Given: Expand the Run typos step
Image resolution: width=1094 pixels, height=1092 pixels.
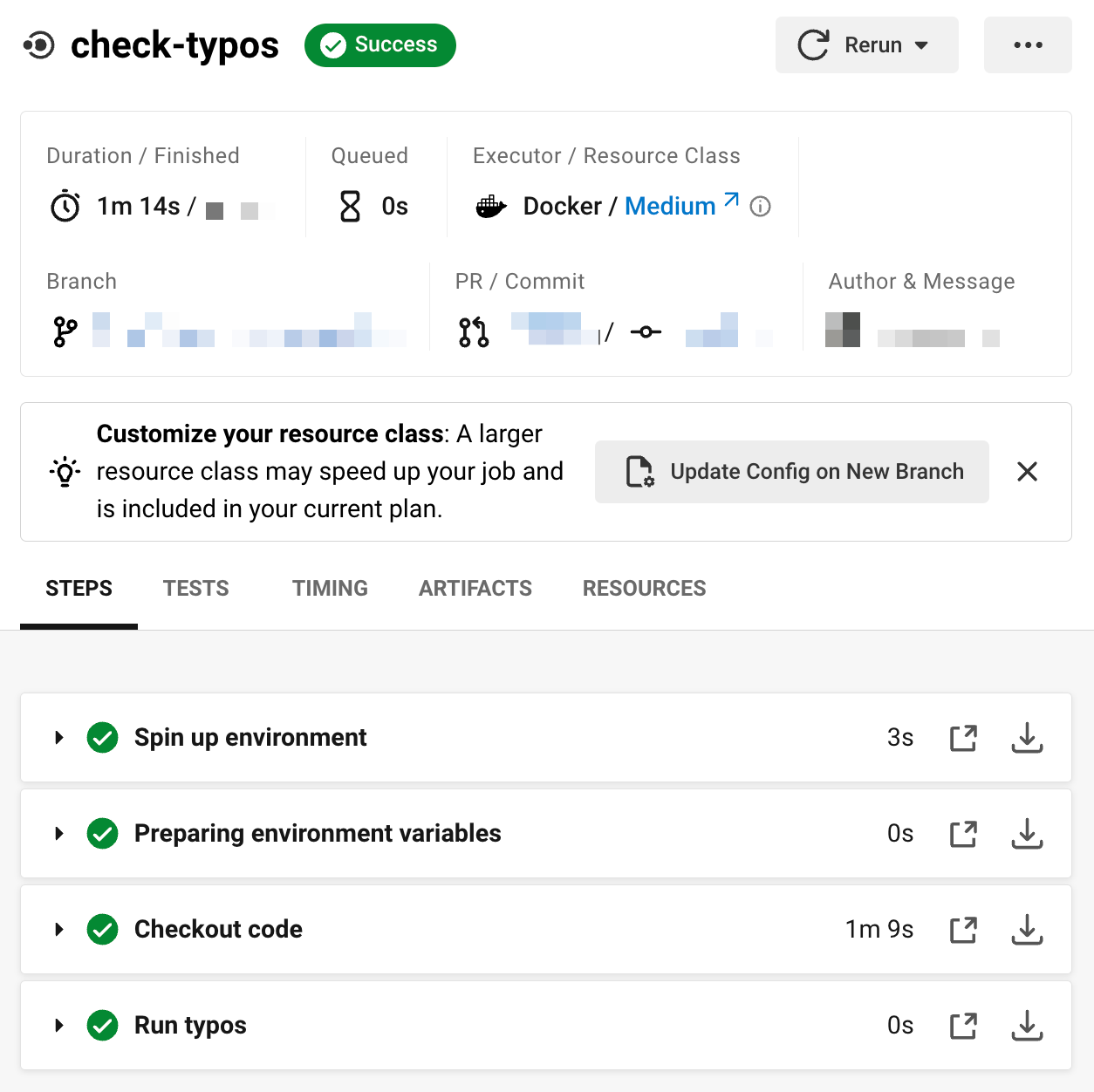Looking at the screenshot, I should pos(59,1026).
